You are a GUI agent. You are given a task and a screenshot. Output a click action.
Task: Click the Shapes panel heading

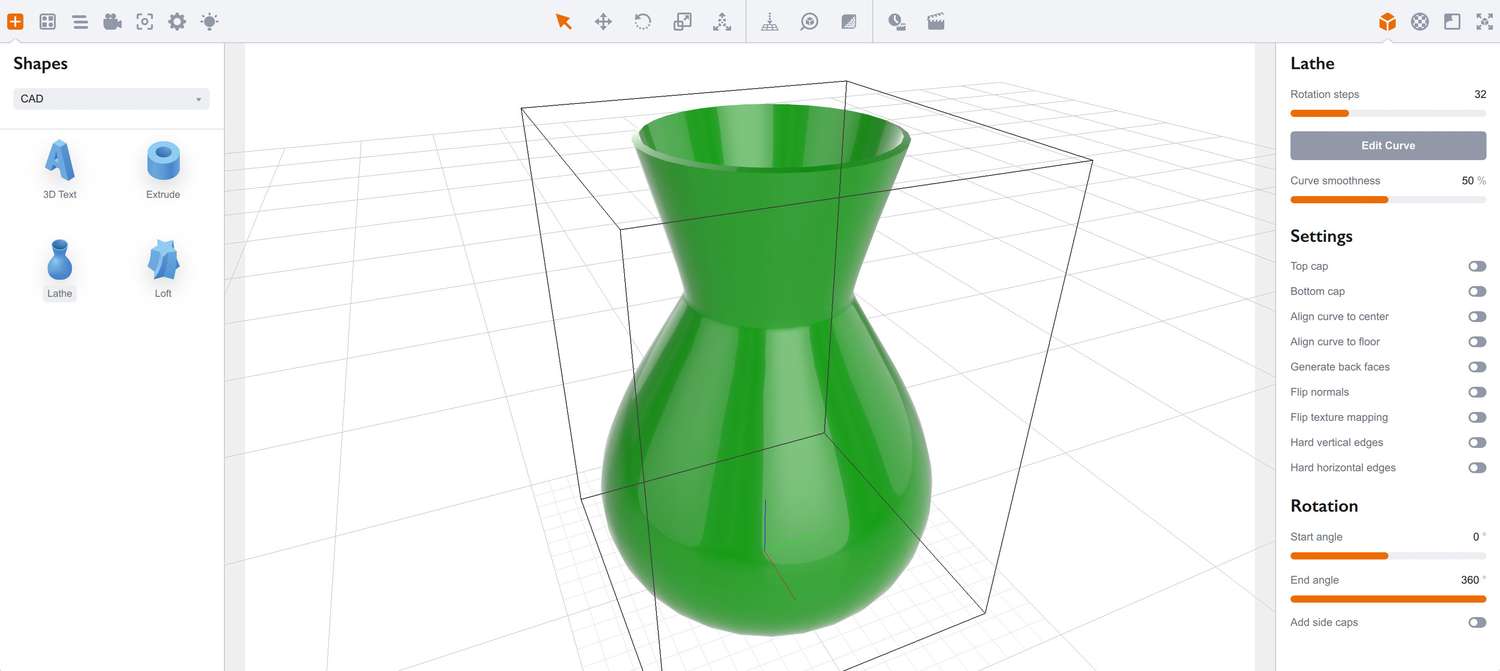click(x=40, y=63)
